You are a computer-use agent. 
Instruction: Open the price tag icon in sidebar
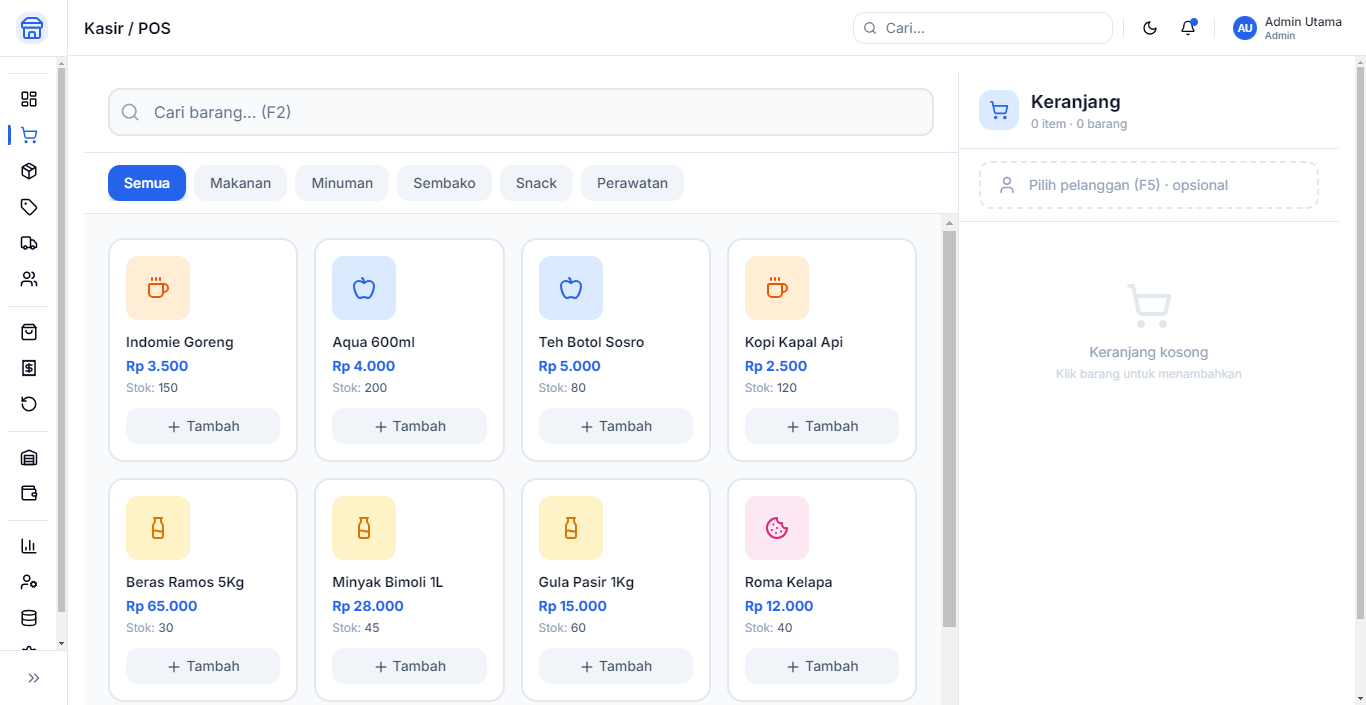(x=29, y=207)
